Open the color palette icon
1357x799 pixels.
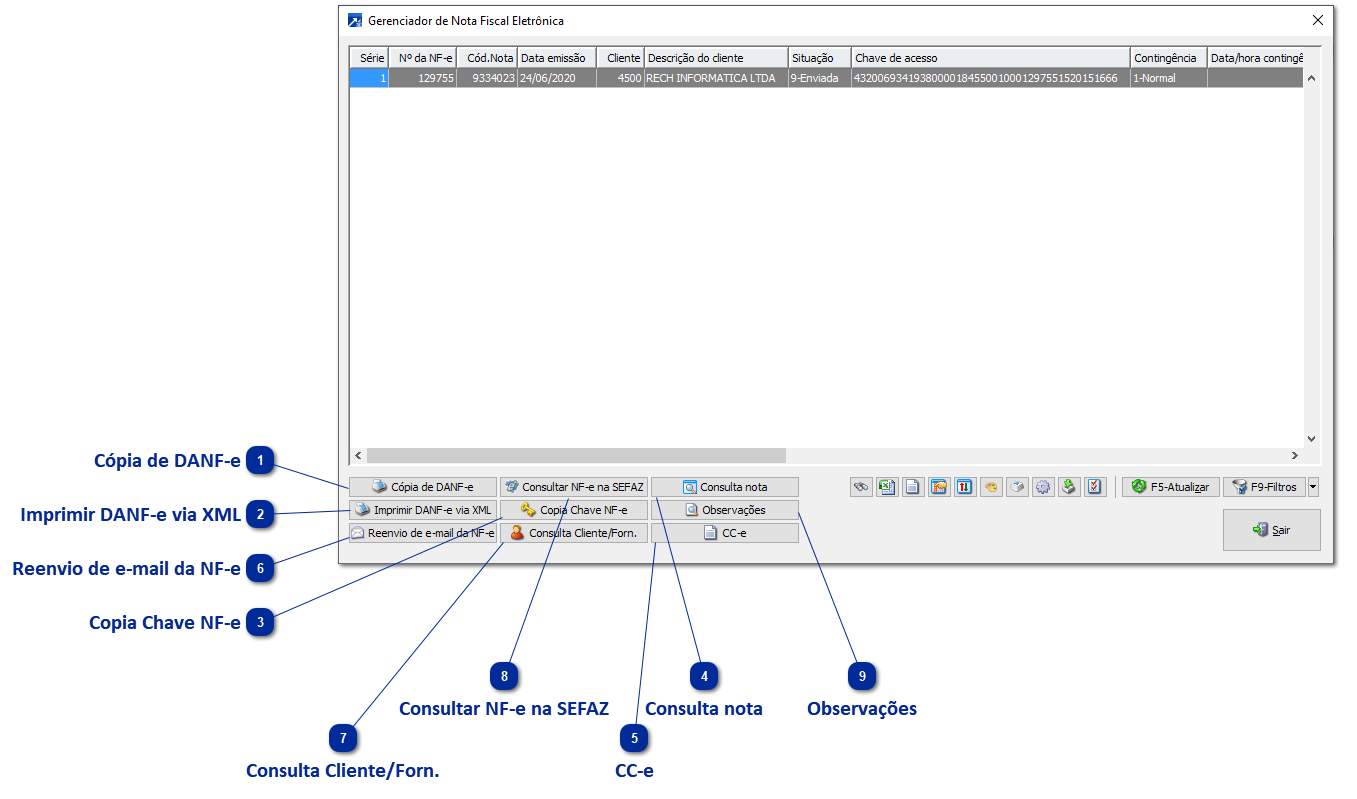(x=991, y=487)
